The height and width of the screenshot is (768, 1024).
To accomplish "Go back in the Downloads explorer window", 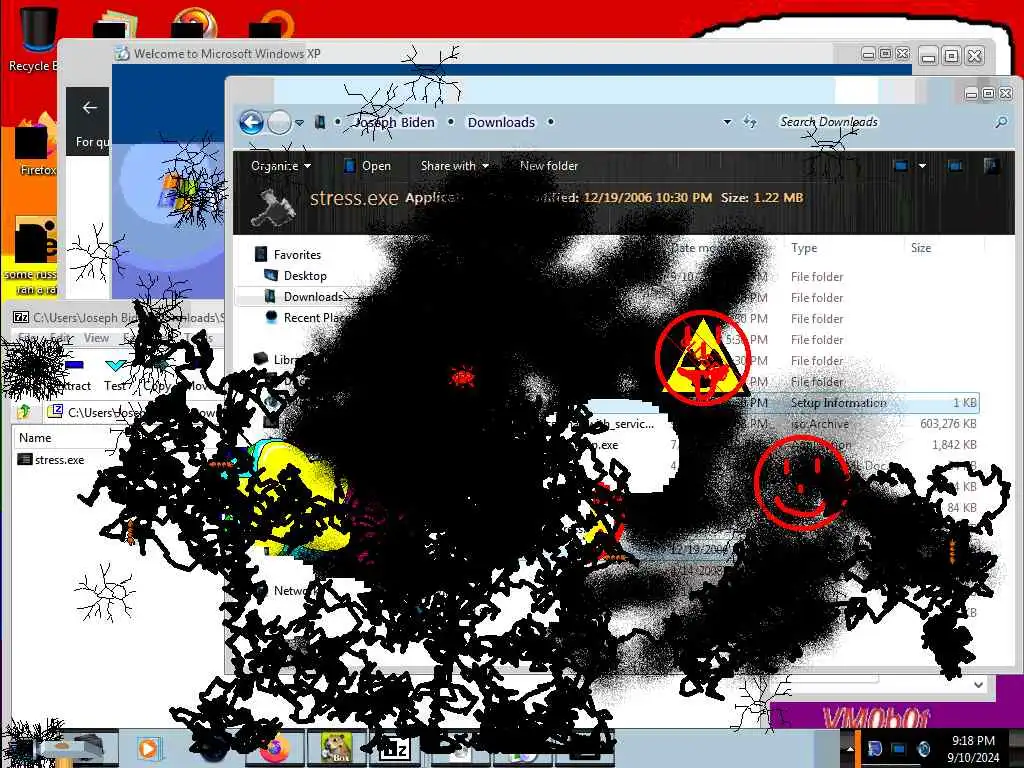I will coord(251,122).
